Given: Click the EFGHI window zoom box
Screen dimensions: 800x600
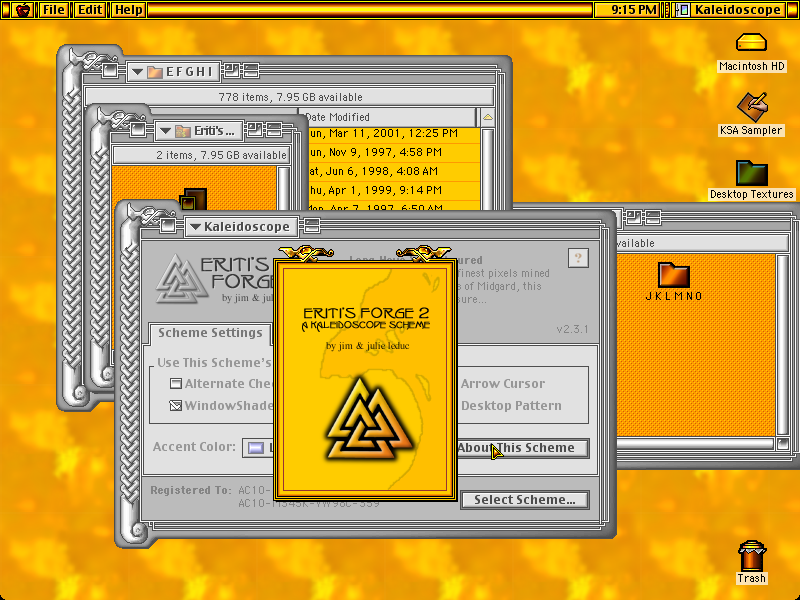Looking at the screenshot, I should click(232, 71).
